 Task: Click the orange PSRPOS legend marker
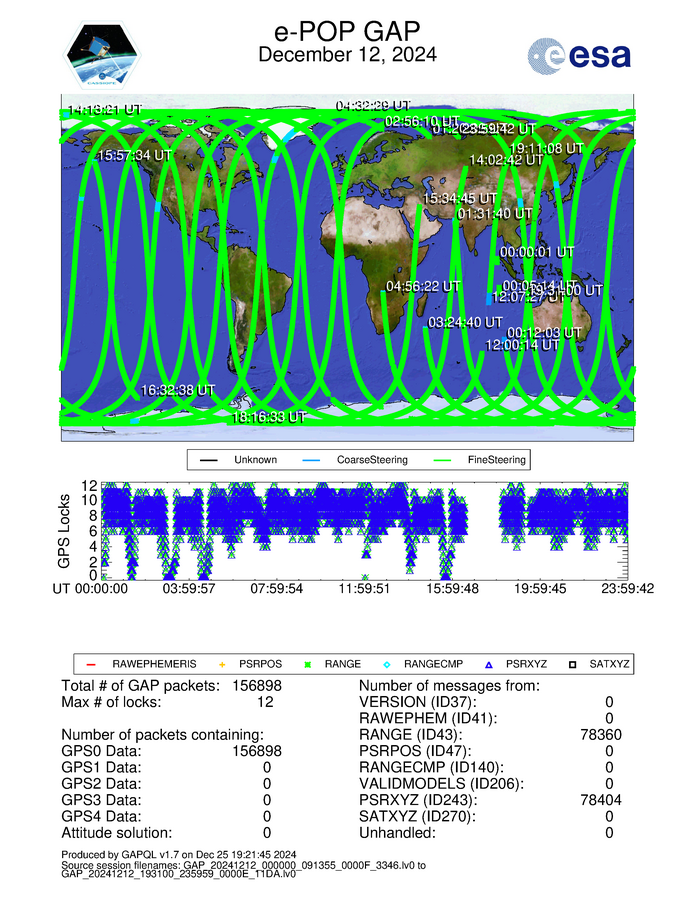[x=223, y=664]
